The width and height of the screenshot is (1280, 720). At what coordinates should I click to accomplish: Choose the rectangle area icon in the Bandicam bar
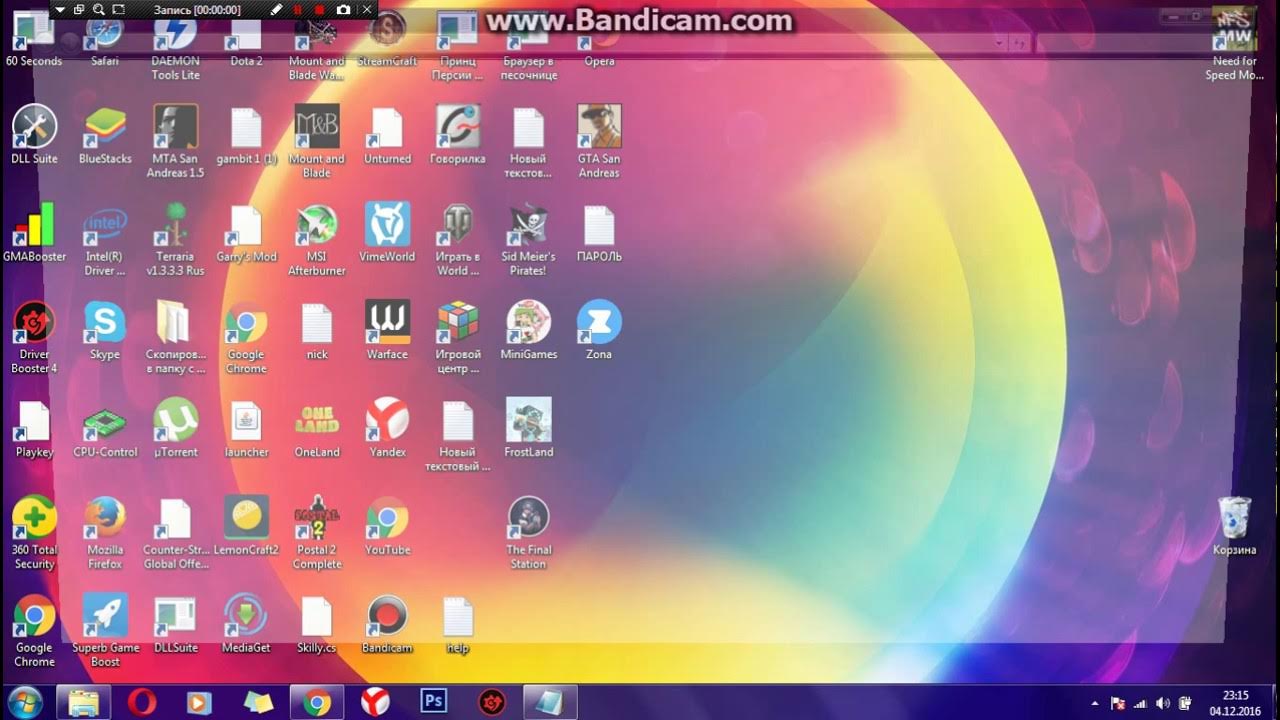pos(118,10)
